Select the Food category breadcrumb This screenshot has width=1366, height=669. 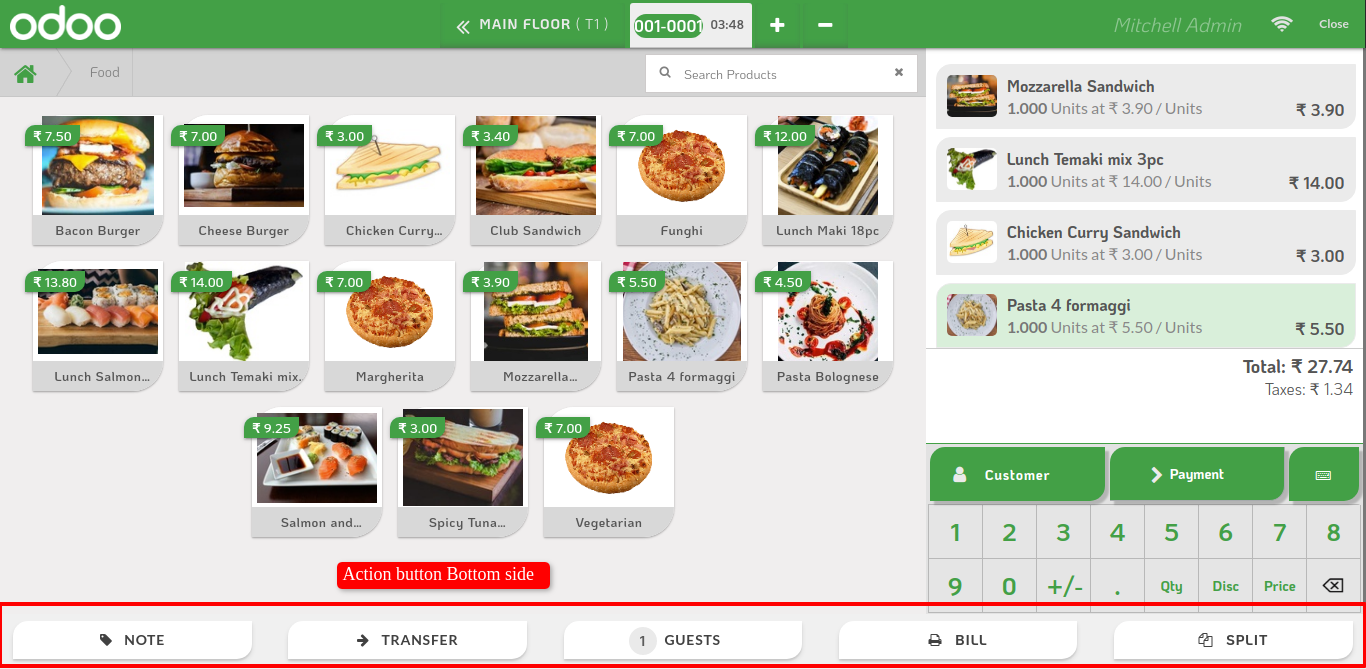tap(104, 73)
